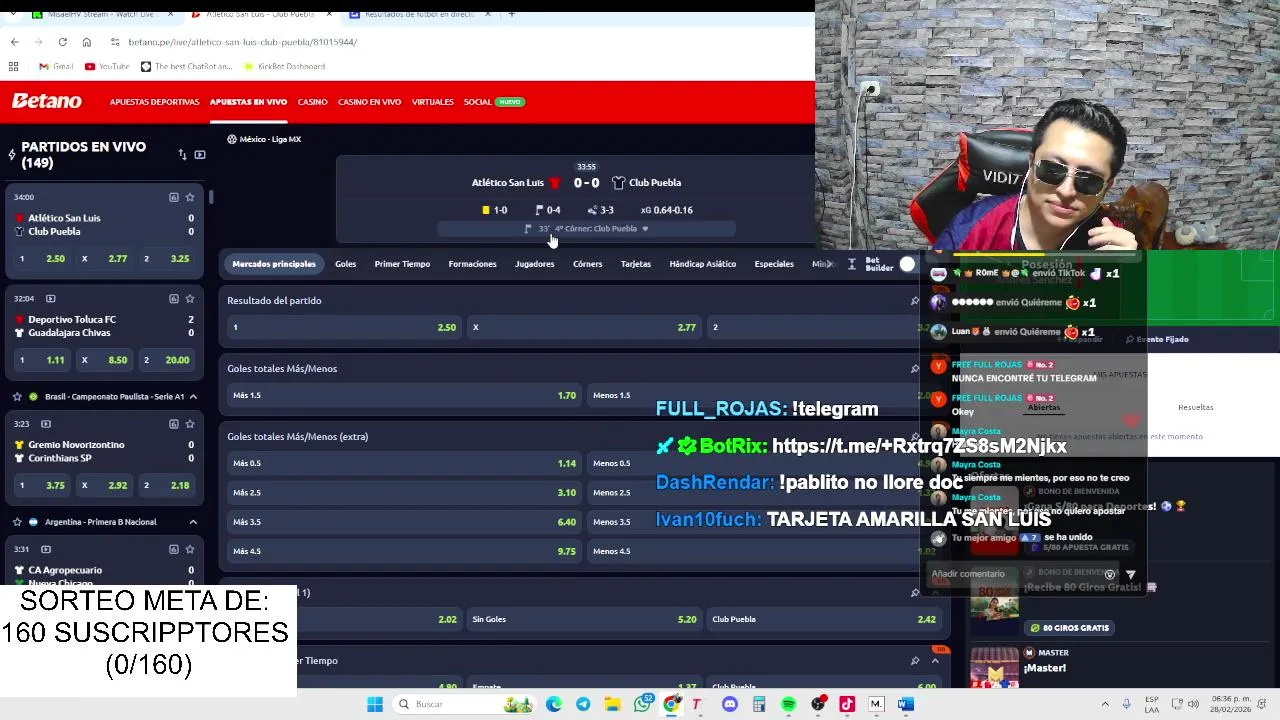Collapse the Primer Tiempo market section chevron

point(935,660)
